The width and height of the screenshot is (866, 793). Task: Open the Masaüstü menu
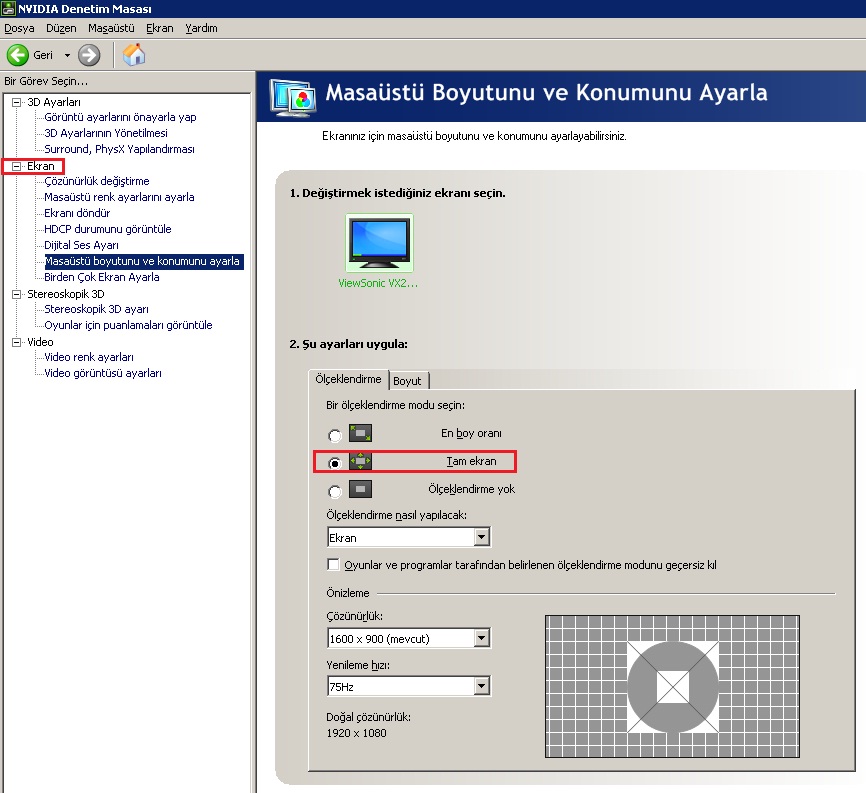(111, 28)
